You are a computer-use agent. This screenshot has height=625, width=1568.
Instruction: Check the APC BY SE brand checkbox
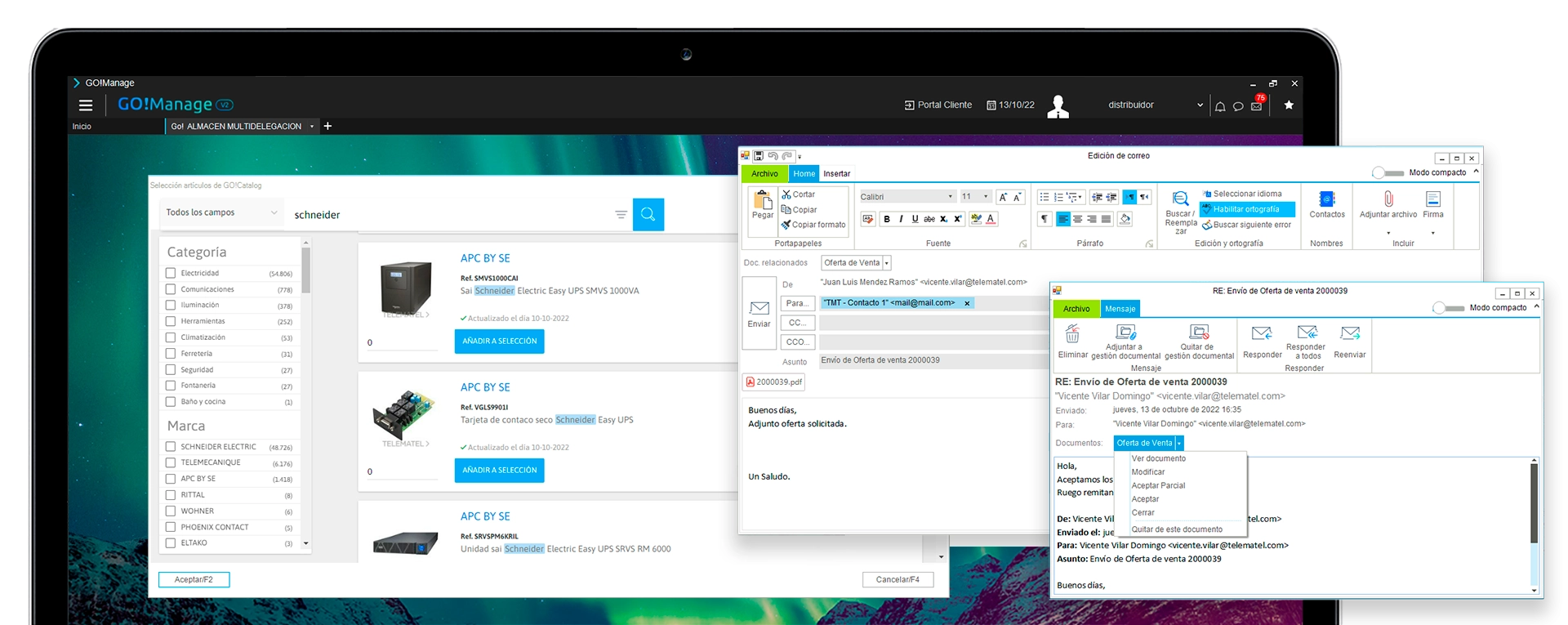tap(171, 479)
